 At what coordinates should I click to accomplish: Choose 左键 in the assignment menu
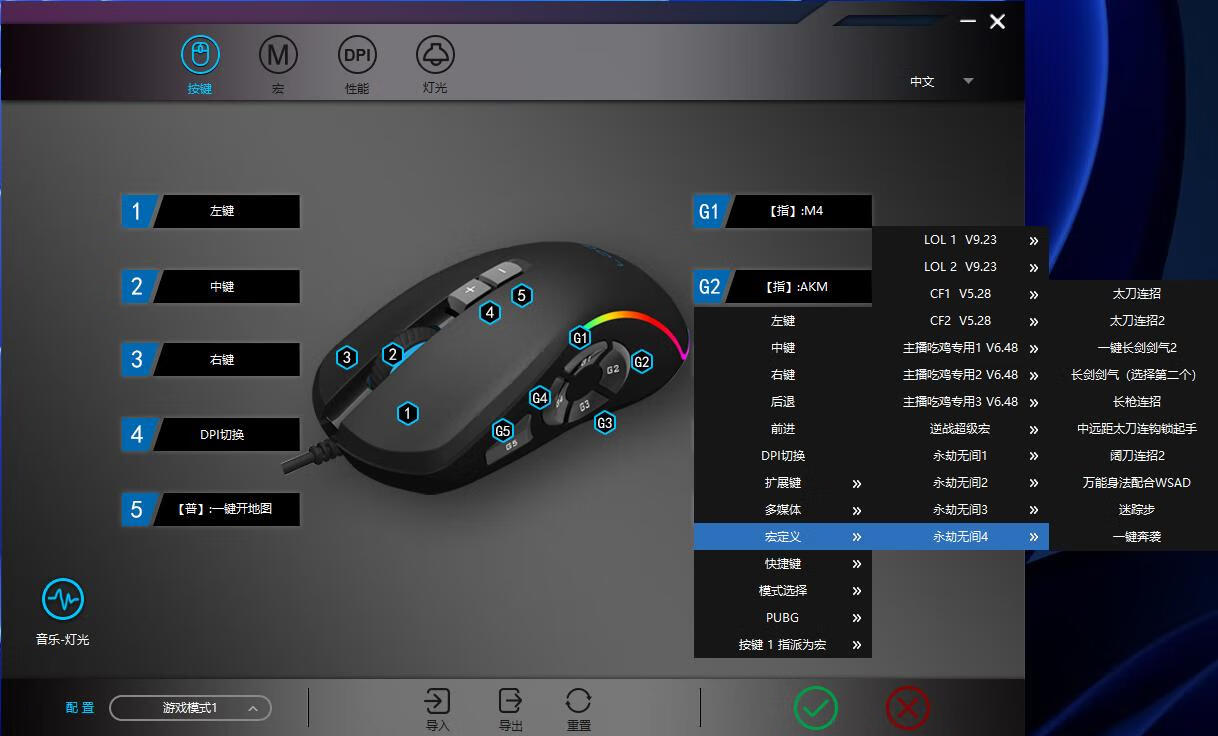click(x=783, y=321)
